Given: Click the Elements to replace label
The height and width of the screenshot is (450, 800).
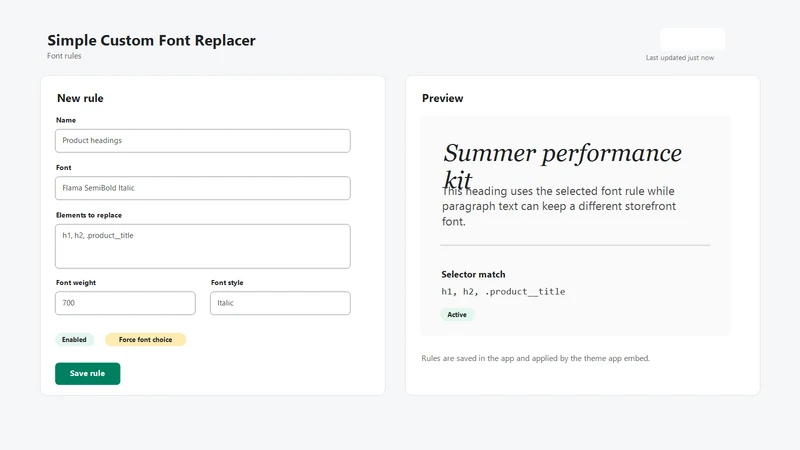Looking at the screenshot, I should tap(89, 215).
